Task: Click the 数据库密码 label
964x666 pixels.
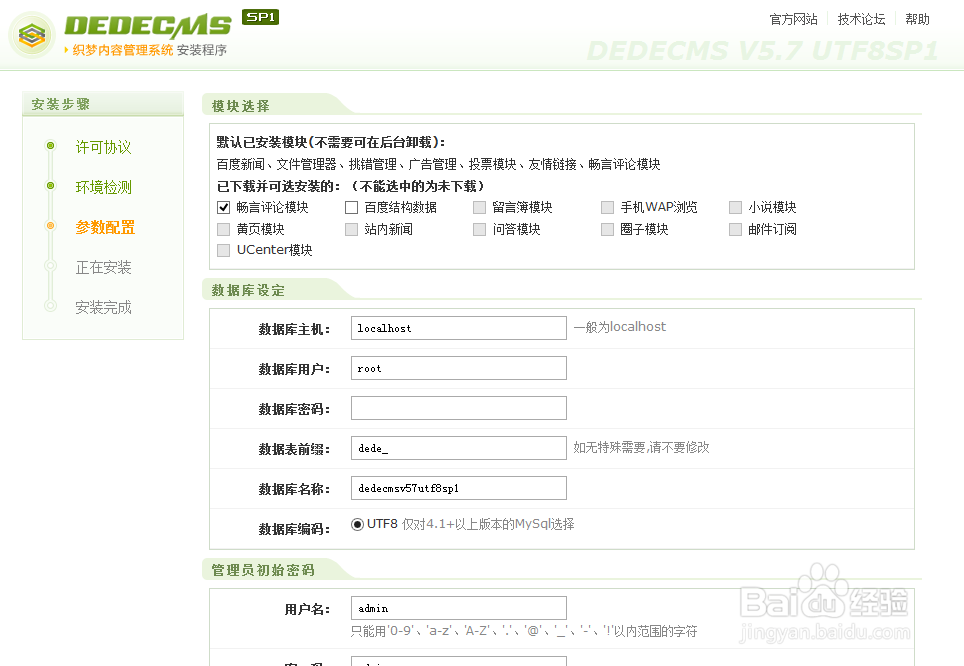Action: pos(294,409)
